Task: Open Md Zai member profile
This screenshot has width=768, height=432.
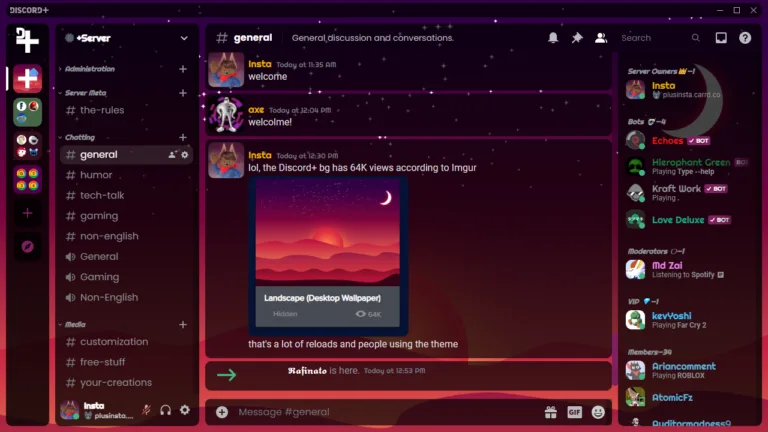Action: pyautogui.click(x=687, y=269)
